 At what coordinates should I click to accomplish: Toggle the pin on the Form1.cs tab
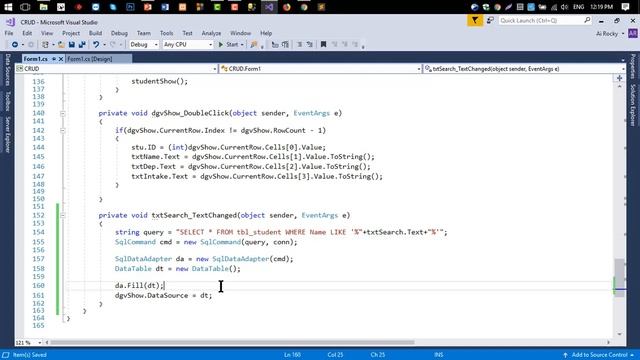[53, 59]
